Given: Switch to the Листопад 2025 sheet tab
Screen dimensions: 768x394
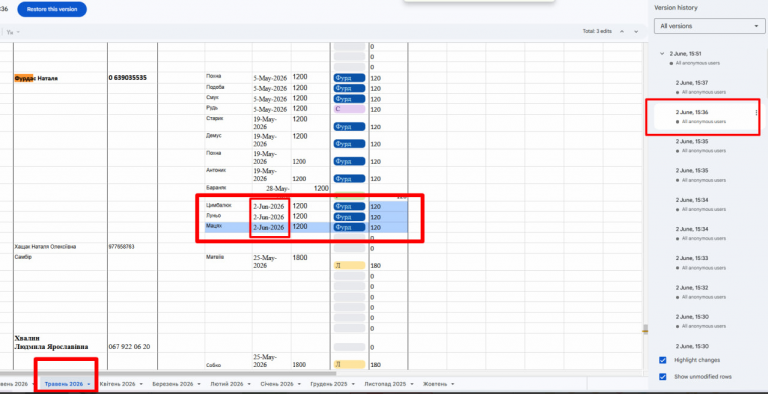Looking at the screenshot, I should [x=385, y=384].
